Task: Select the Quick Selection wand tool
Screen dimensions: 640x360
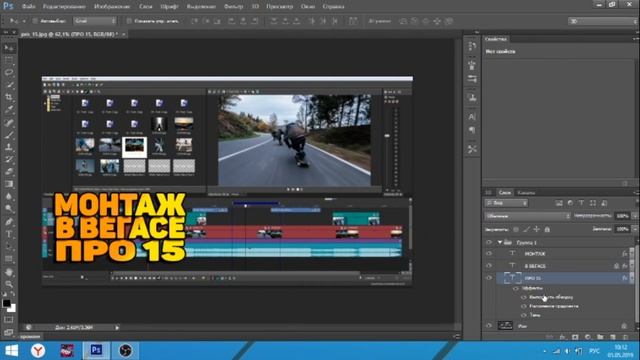Action: pos(9,85)
